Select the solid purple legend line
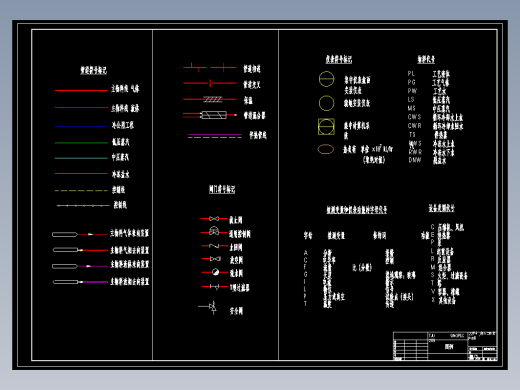This screenshot has width=520, height=390. click(81, 107)
